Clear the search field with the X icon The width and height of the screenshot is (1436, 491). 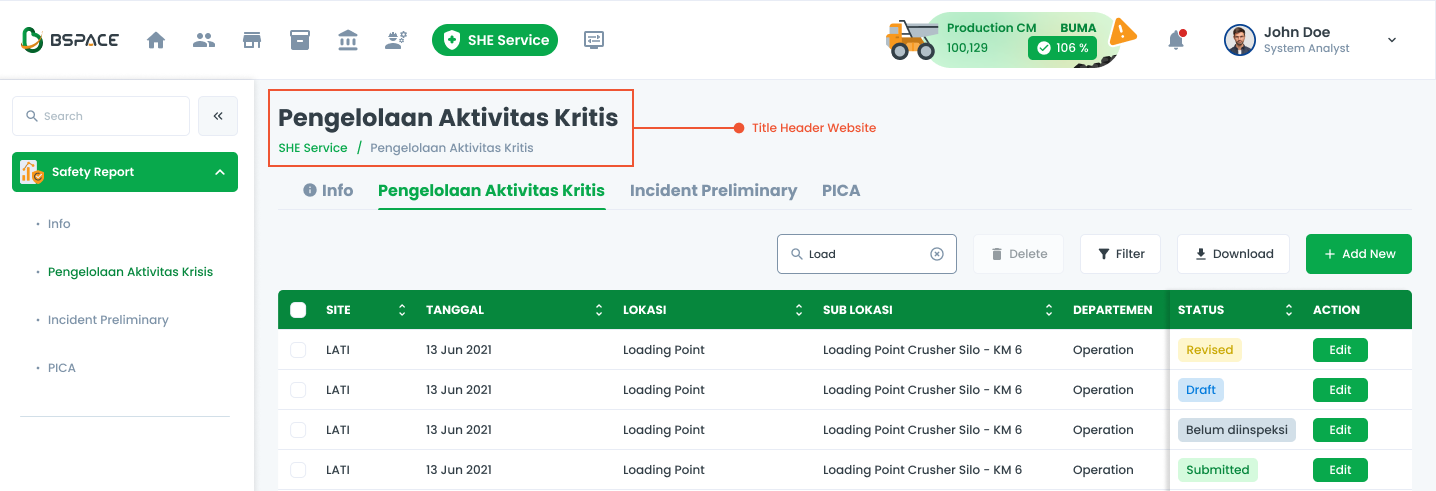937,254
